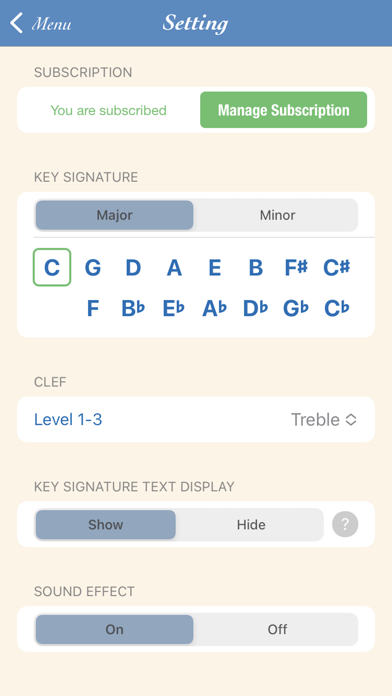Expand the Level 1-3 clef row
The height and width of the screenshot is (696, 392).
click(x=196, y=419)
